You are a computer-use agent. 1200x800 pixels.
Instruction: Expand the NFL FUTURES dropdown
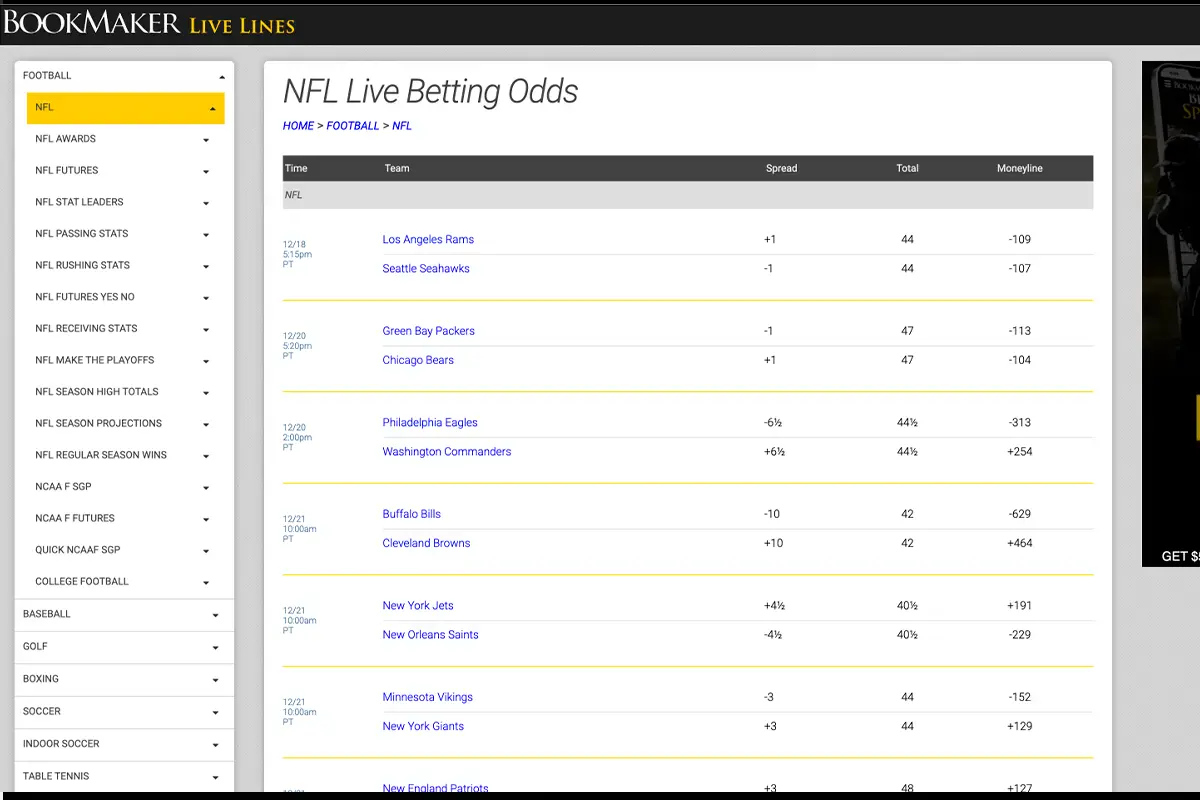click(x=206, y=170)
